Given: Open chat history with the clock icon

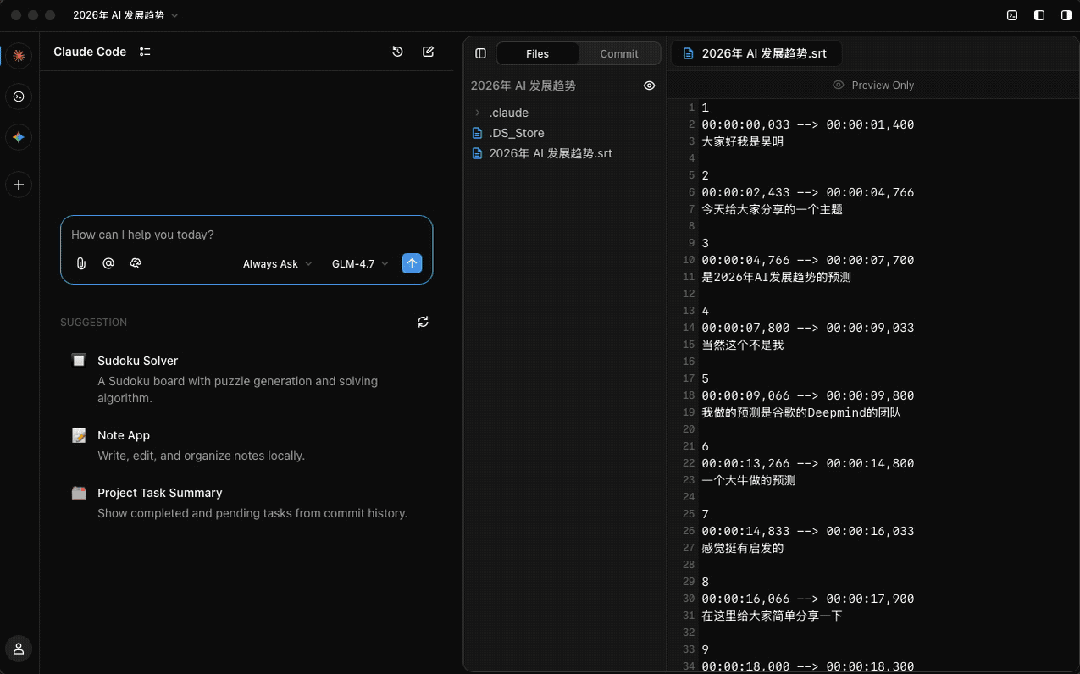Looking at the screenshot, I should [x=397, y=52].
